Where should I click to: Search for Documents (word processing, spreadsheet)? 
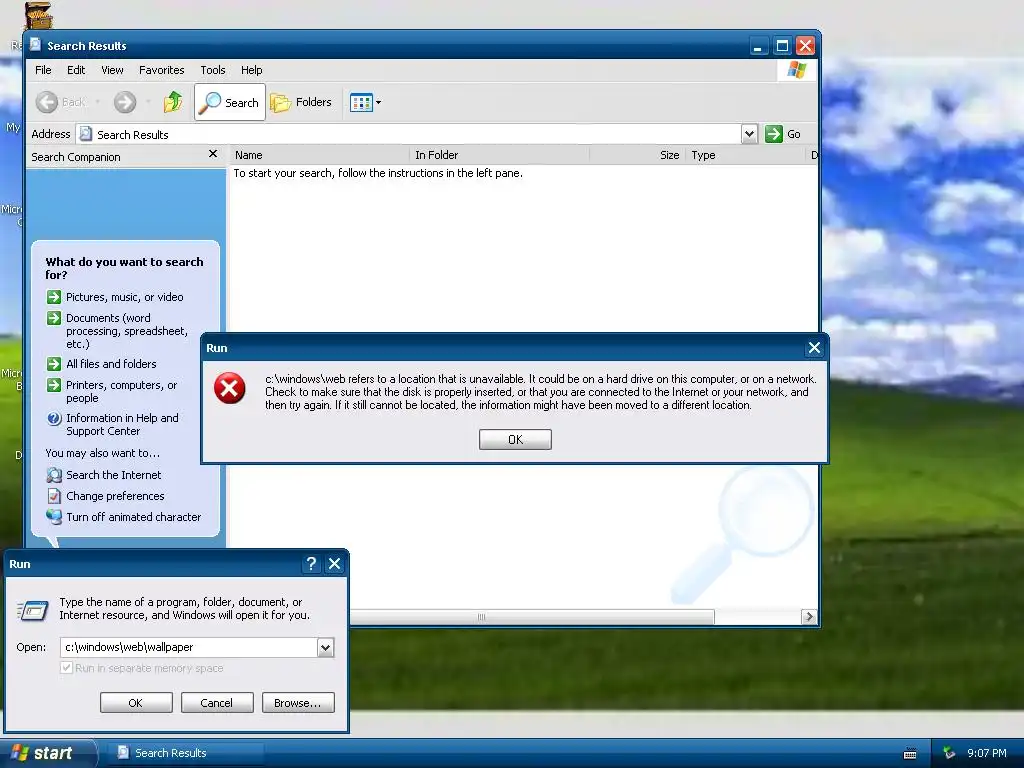click(127, 331)
